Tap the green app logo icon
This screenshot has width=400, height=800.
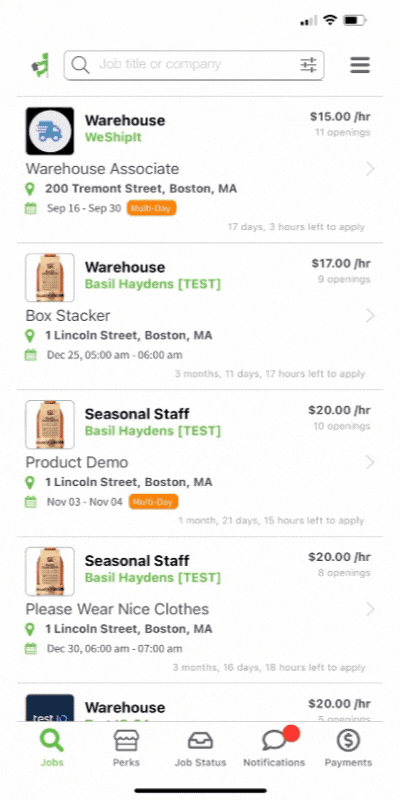pos(40,65)
